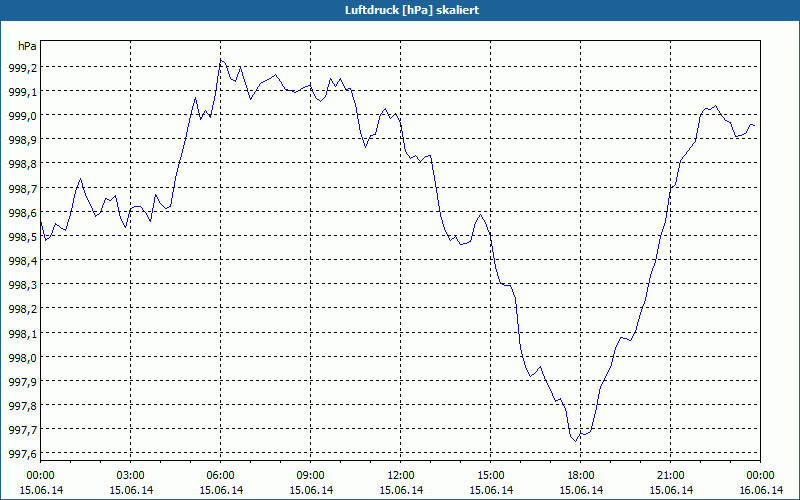Select the 998,8 y-axis label
The width and height of the screenshot is (800, 500).
click(22, 164)
